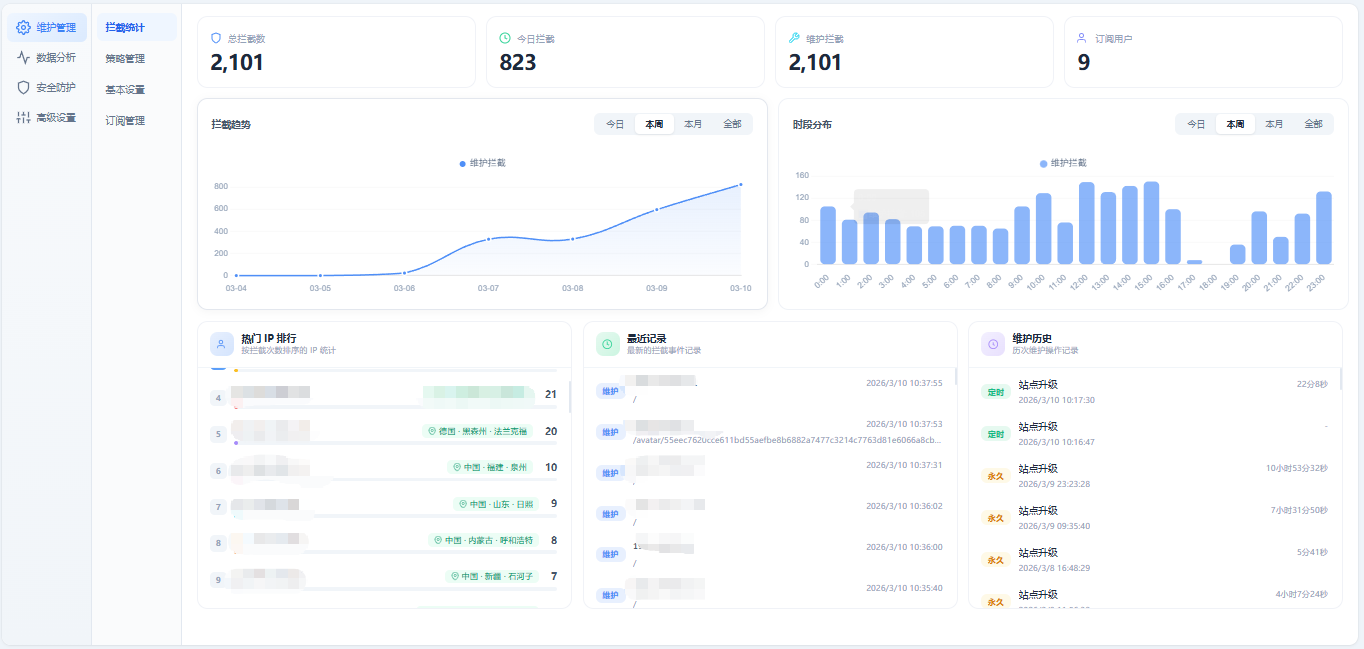The image size is (1364, 649).
Task: Show 全部 data in 时段分布 chart
Action: 1313,124
